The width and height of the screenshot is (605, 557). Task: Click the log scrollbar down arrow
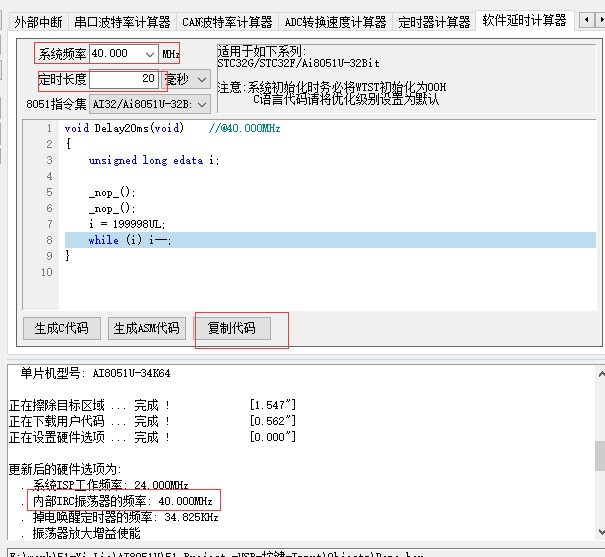(x=601, y=532)
